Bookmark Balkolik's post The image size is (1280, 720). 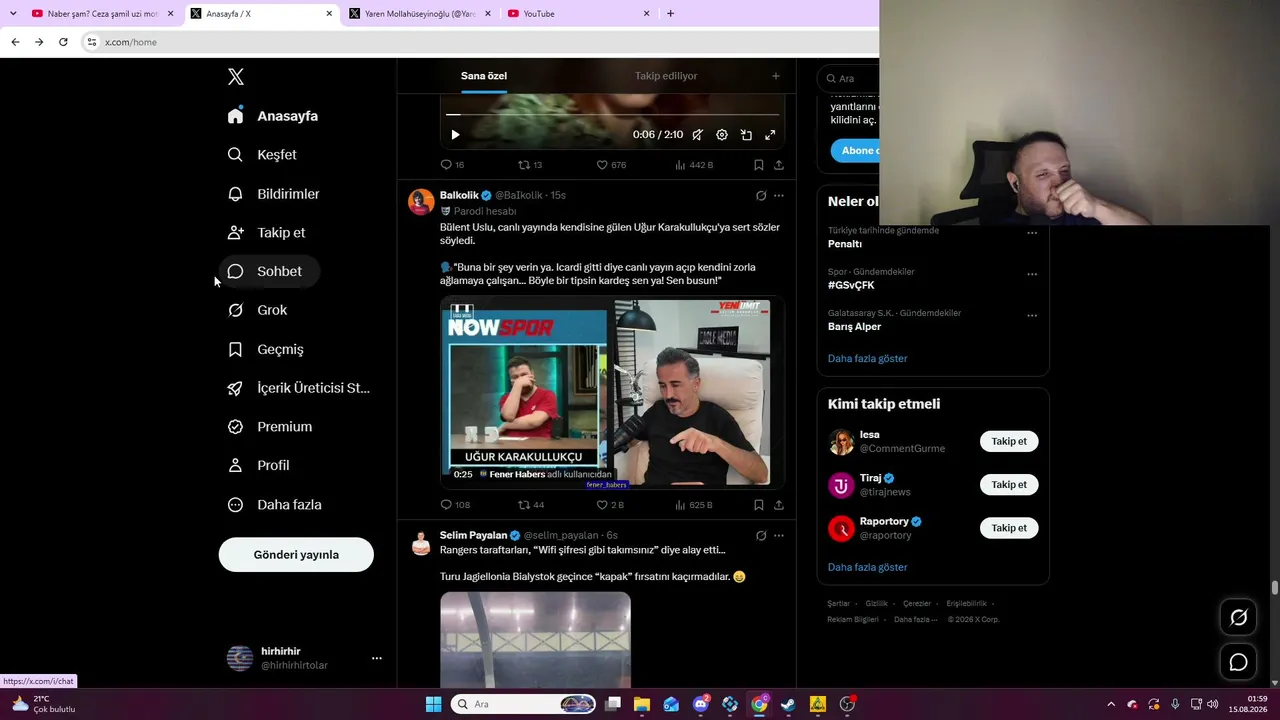(759, 505)
